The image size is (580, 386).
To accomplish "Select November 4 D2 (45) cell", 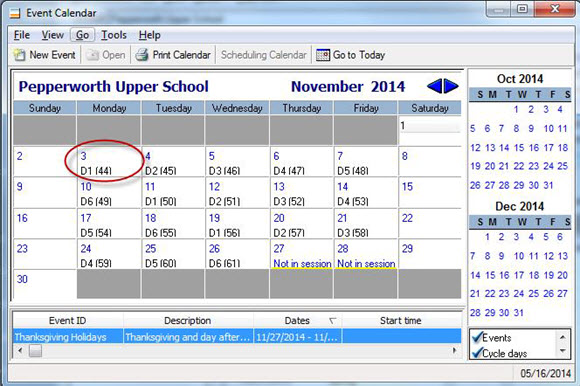I will [173, 162].
